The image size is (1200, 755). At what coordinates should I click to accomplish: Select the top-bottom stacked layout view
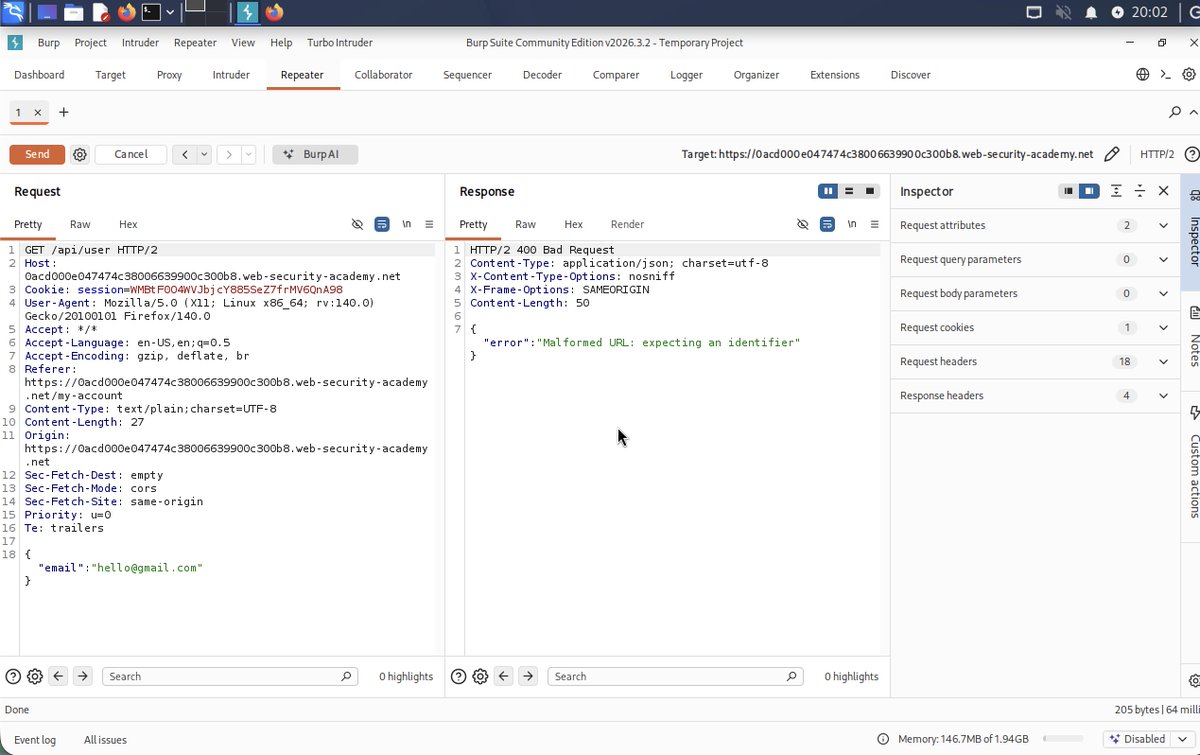pos(849,191)
